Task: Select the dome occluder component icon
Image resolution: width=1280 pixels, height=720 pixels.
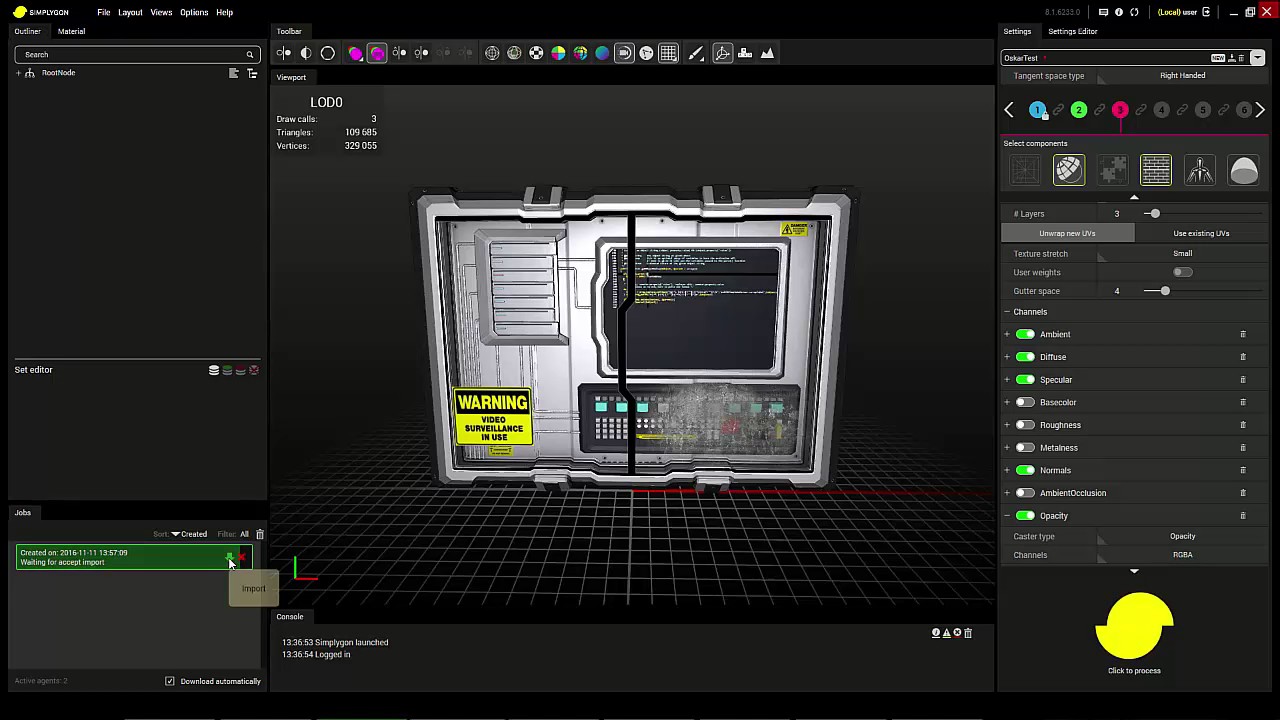Action: 1244,170
